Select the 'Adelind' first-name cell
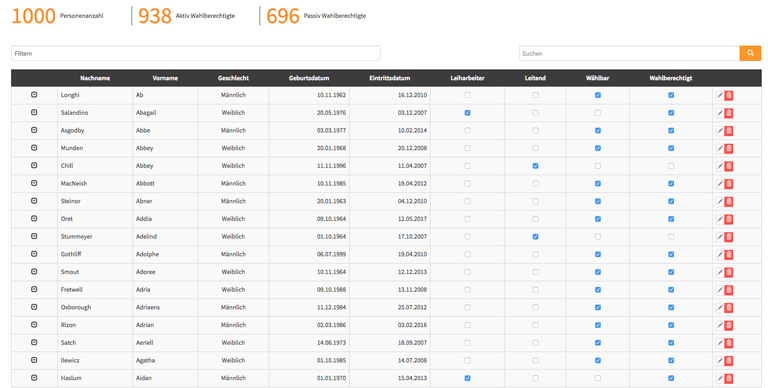 click(x=165, y=237)
